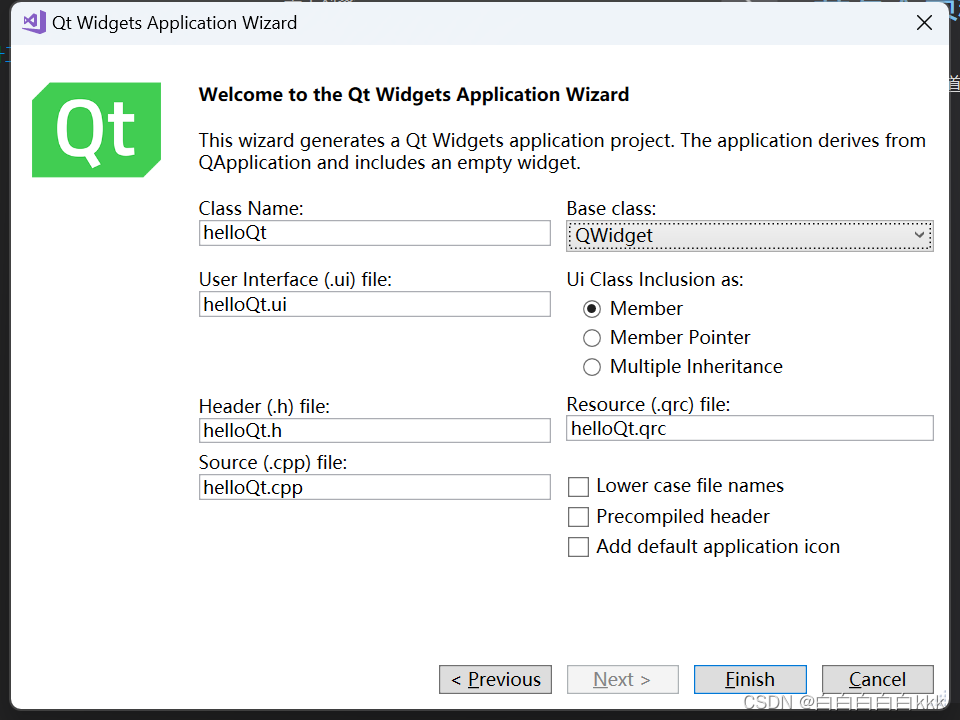Click the 'Resource (.qrc) file:' label
The width and height of the screenshot is (960, 720).
(648, 405)
